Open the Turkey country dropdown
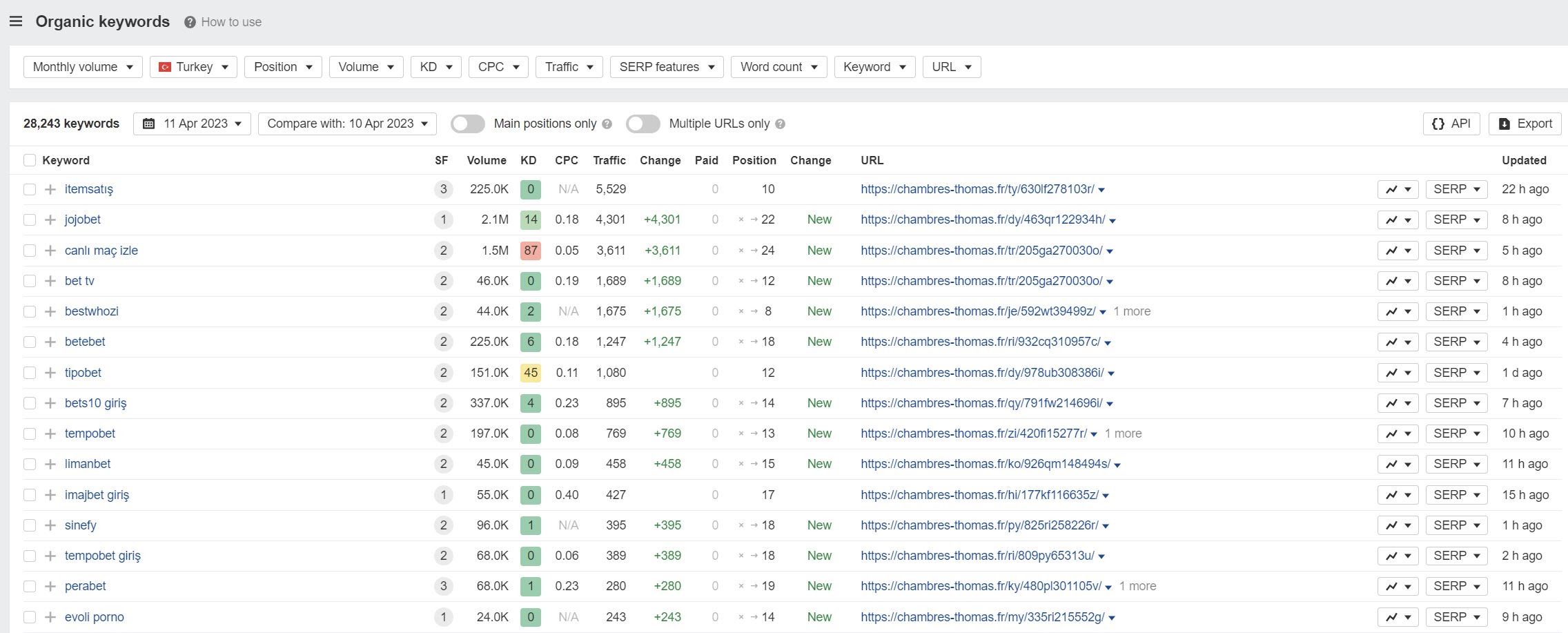Viewport: 1568px width, 633px height. click(193, 67)
